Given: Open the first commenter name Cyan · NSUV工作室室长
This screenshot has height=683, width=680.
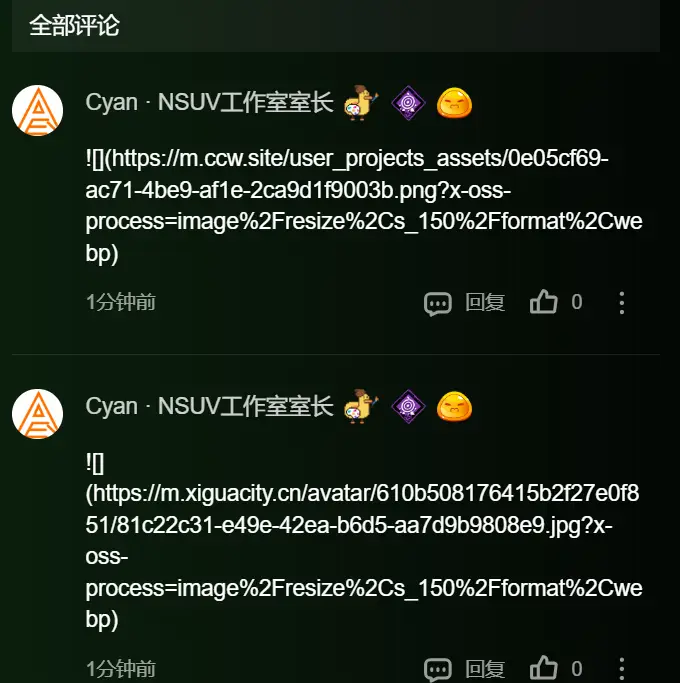Looking at the screenshot, I should (x=210, y=103).
